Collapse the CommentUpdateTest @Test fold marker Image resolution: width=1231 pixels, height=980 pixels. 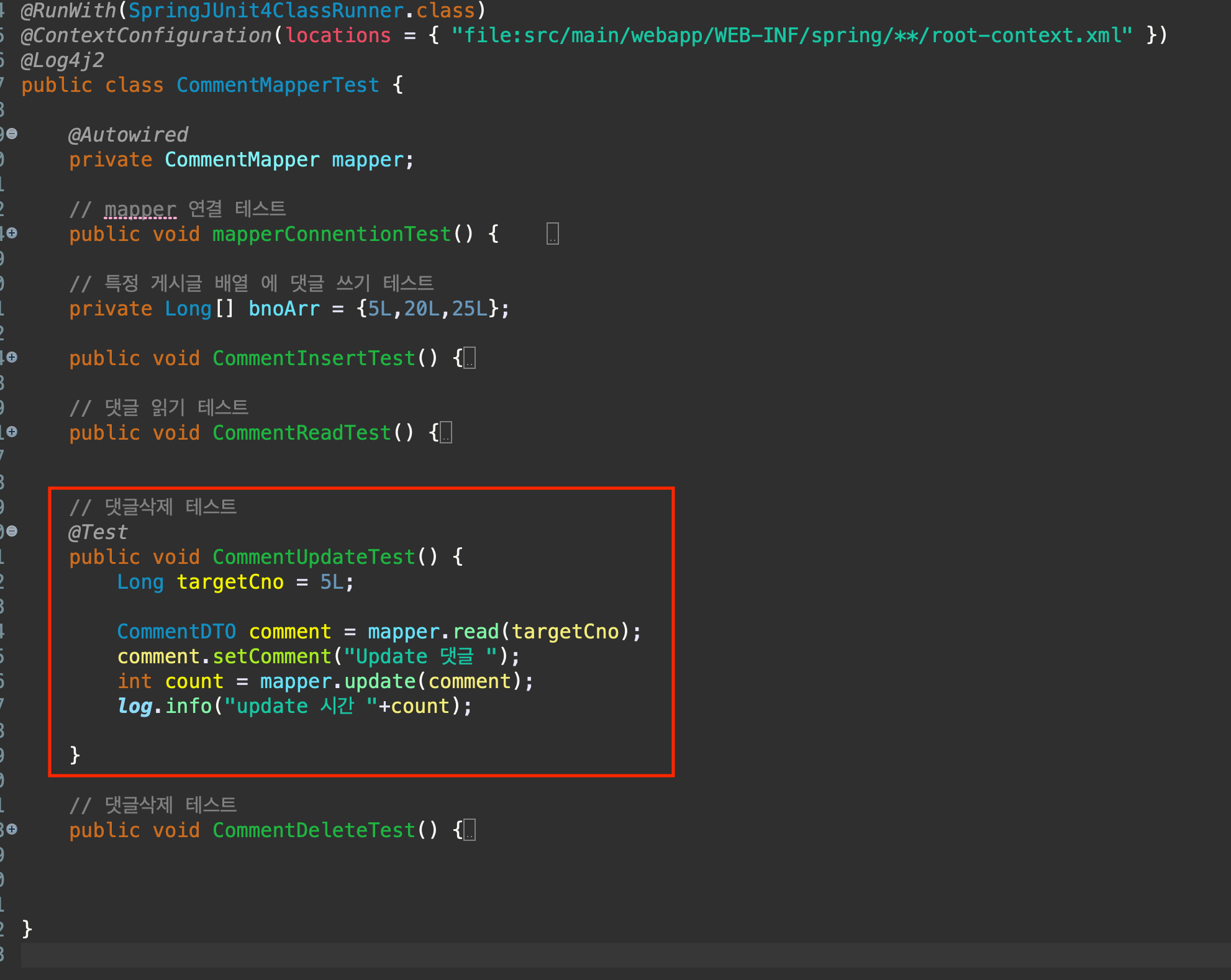(x=12, y=531)
